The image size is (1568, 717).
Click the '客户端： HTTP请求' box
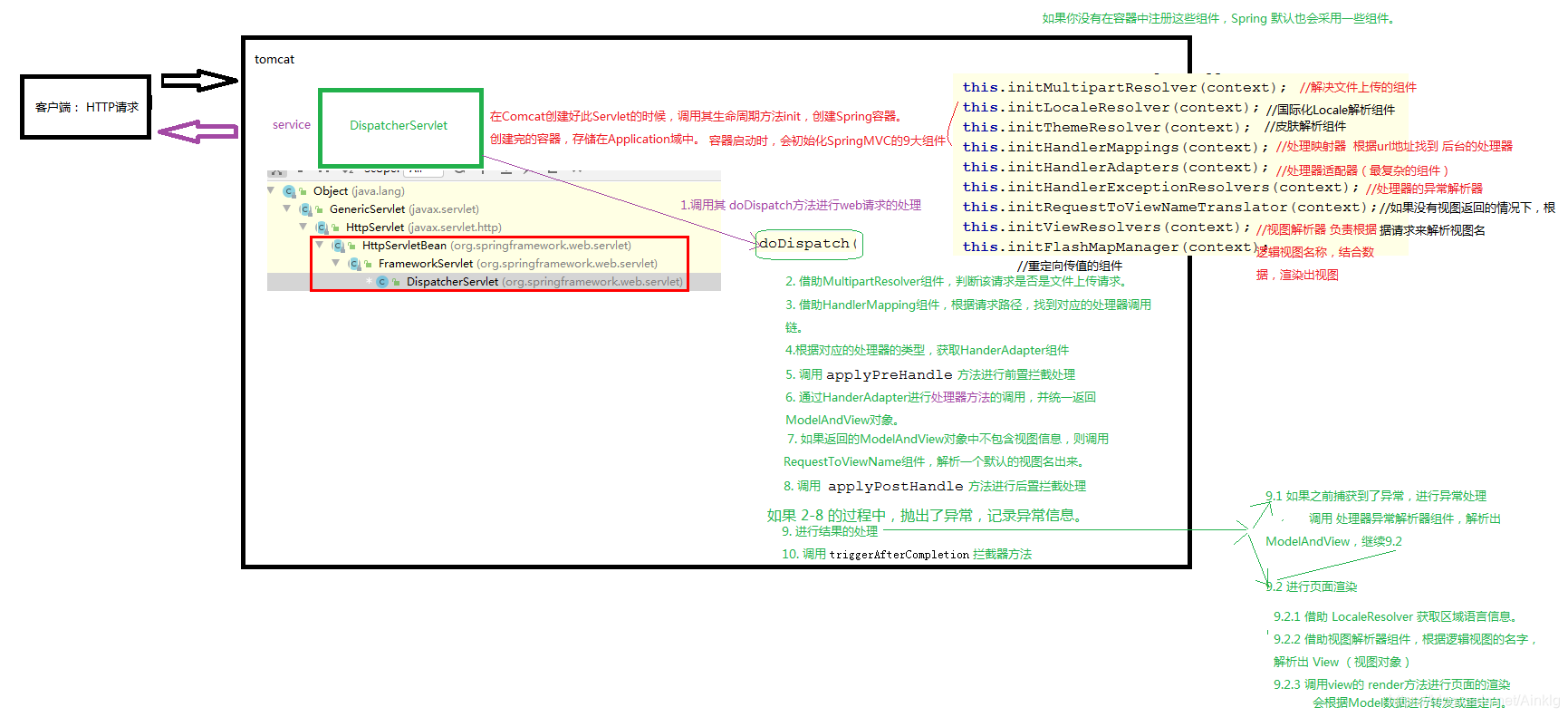tap(86, 107)
